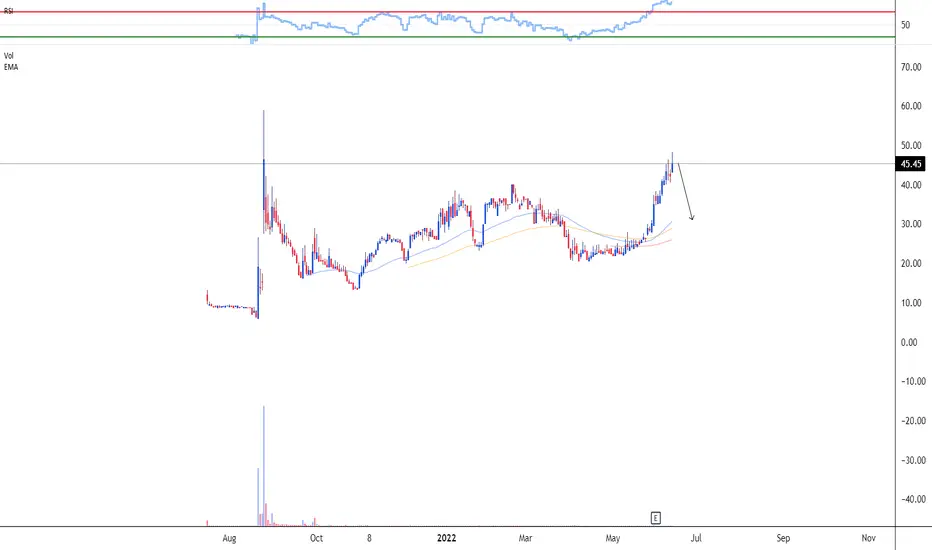Click the 30.00 price axis label

(911, 224)
